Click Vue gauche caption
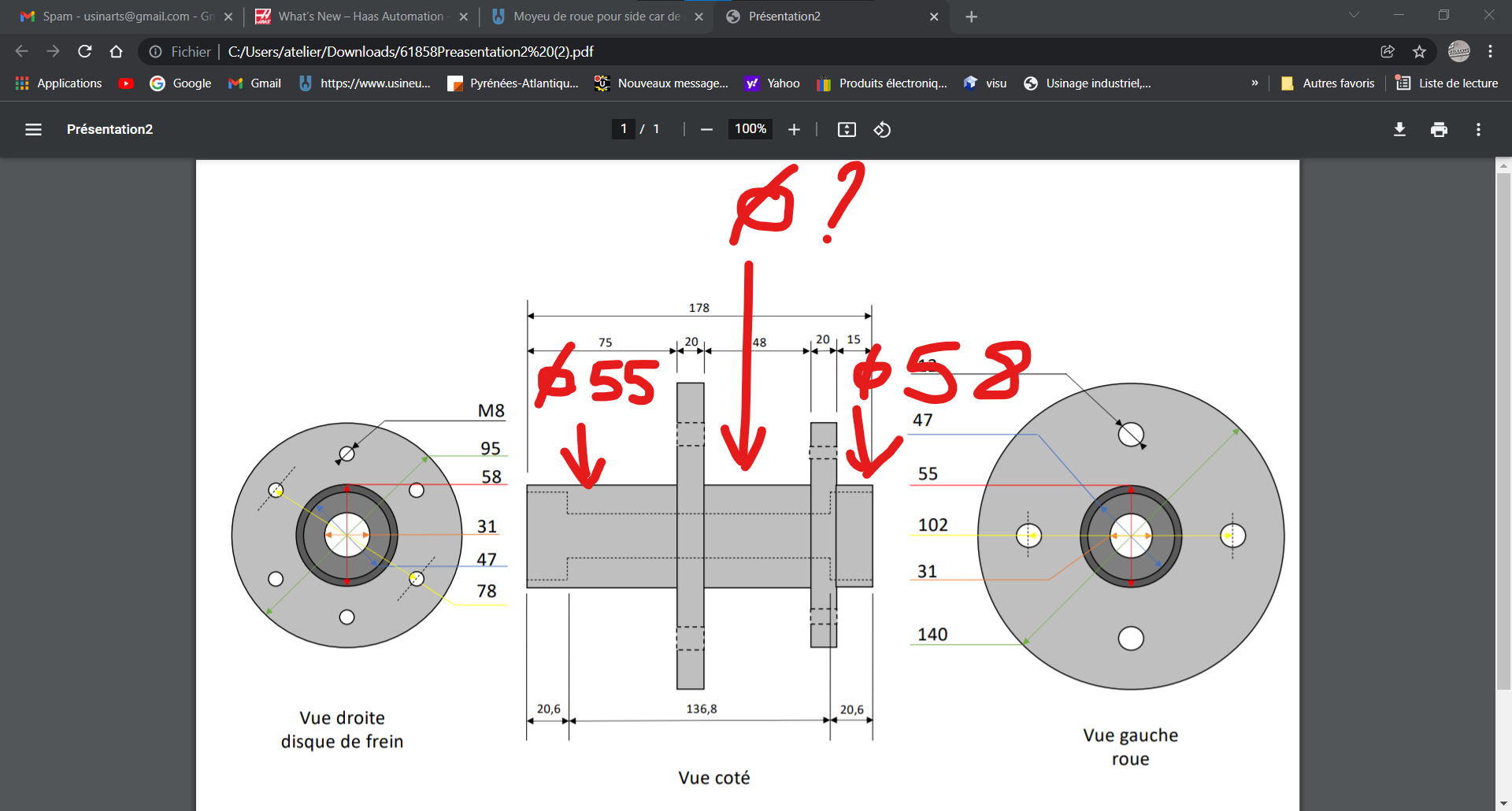 [x=1131, y=747]
